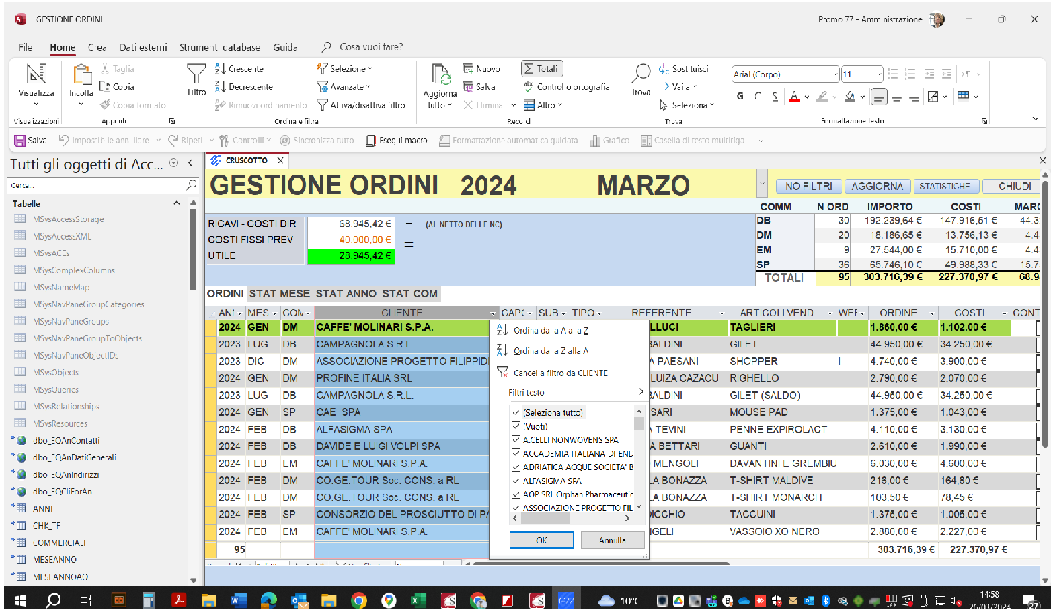The width and height of the screenshot is (1057, 609).
Task: Open the File menu
Action: click(x=25, y=47)
